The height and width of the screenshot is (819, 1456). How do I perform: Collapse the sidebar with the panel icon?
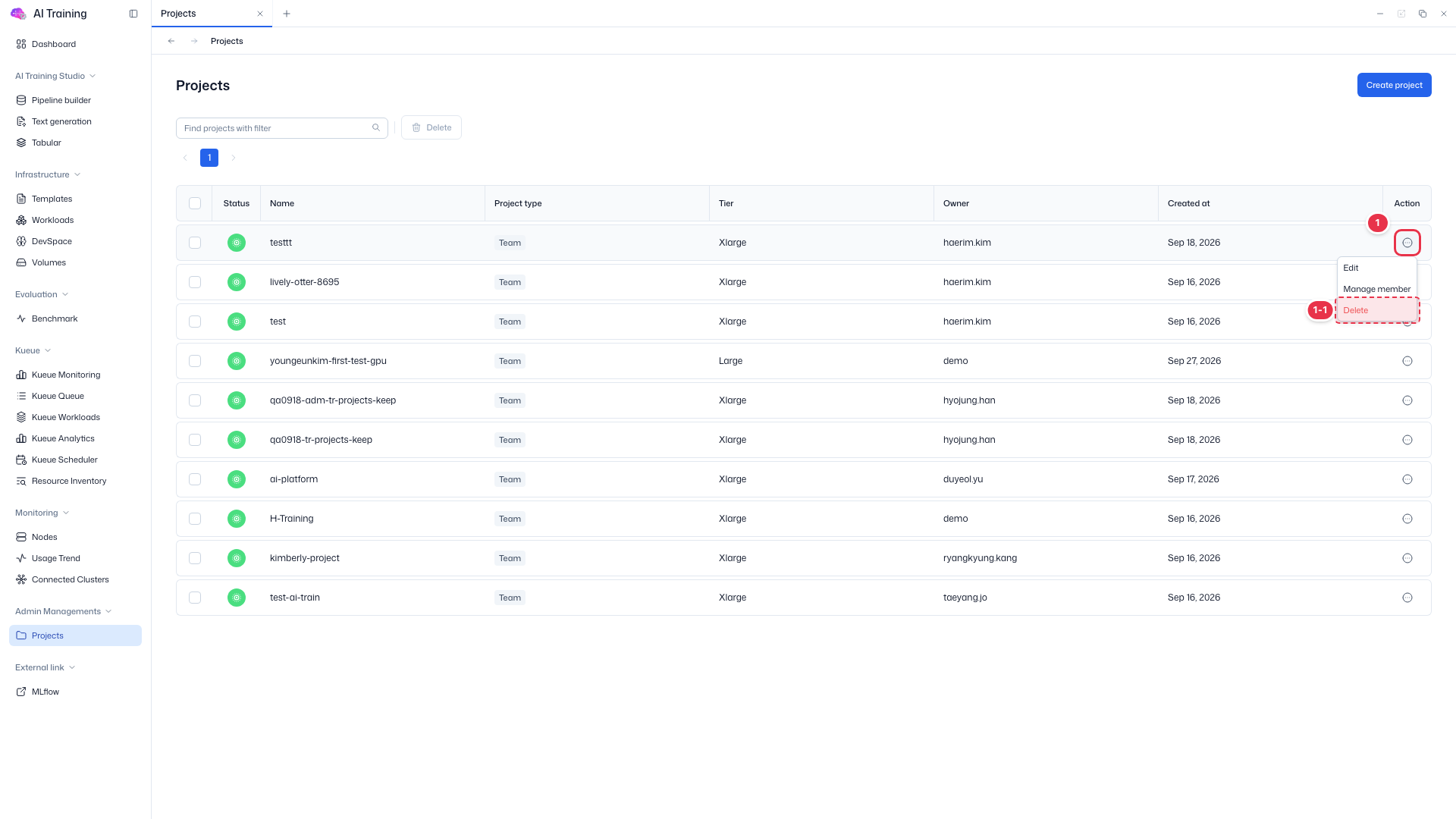133,14
